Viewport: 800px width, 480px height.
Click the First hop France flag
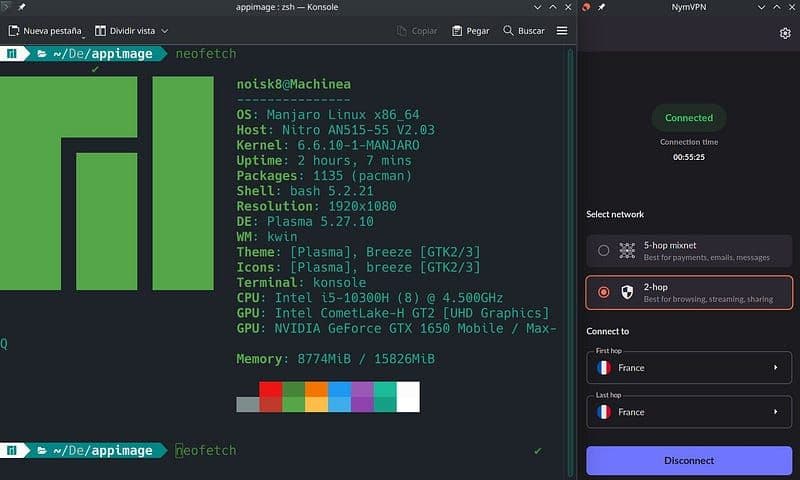[x=604, y=368]
